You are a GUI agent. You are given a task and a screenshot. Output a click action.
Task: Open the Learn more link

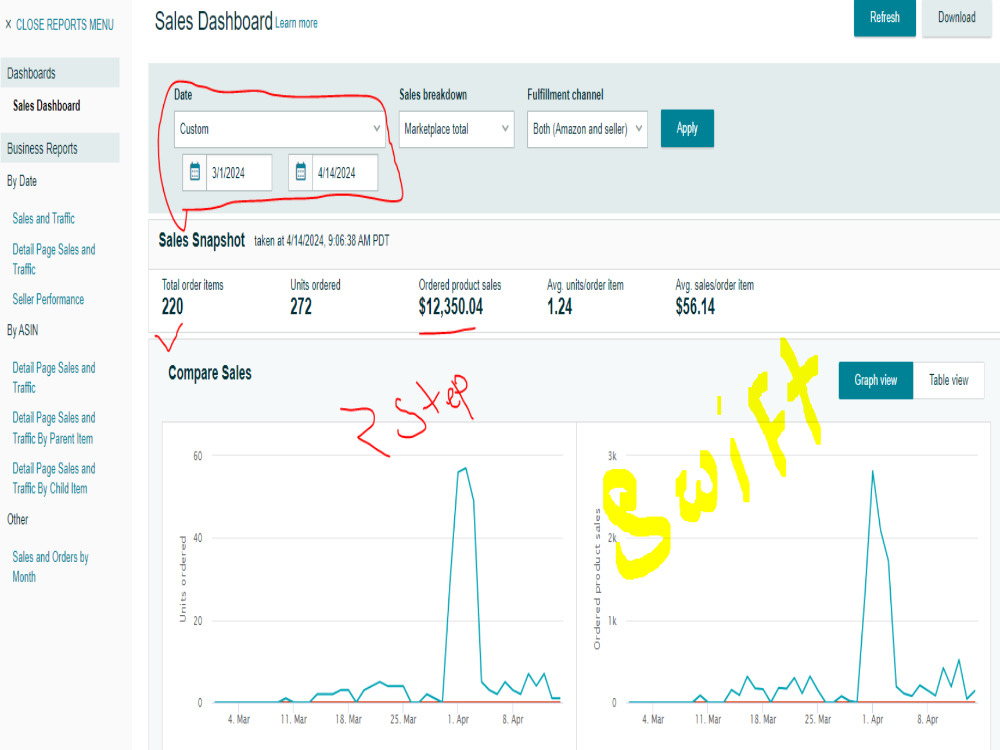[x=297, y=23]
